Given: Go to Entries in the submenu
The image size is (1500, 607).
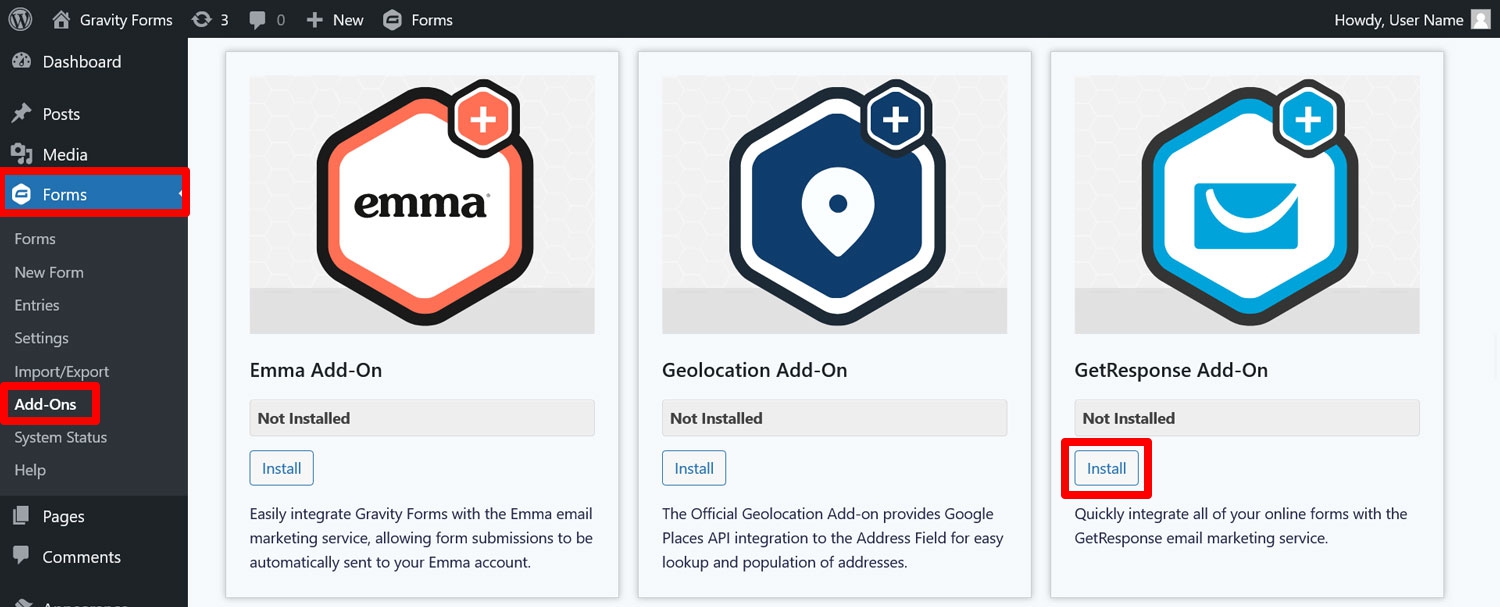Looking at the screenshot, I should 37,305.
